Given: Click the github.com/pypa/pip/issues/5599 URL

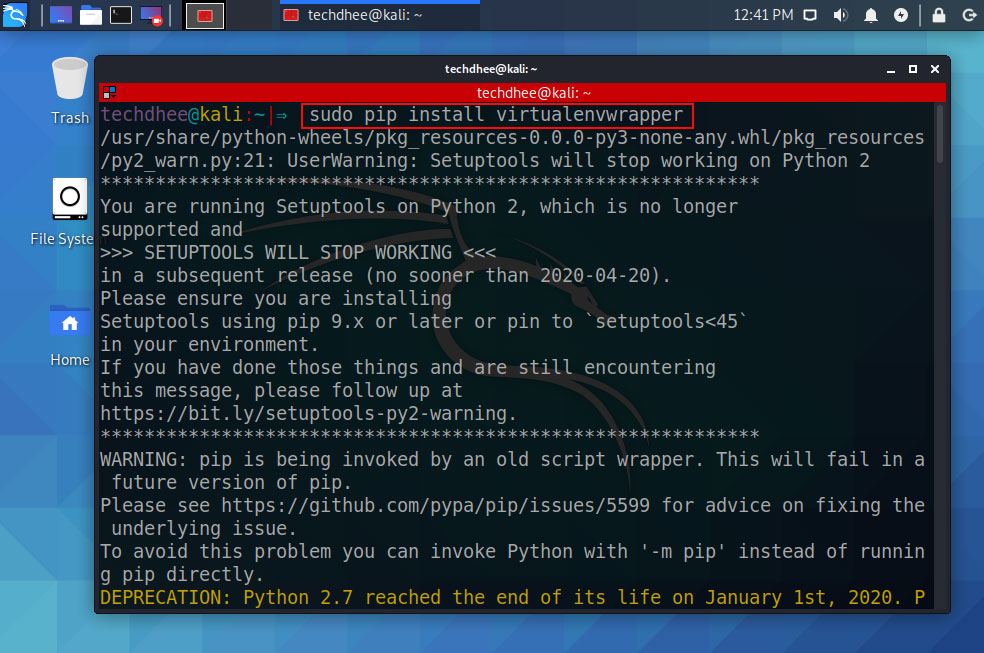Looking at the screenshot, I should click(x=436, y=506).
